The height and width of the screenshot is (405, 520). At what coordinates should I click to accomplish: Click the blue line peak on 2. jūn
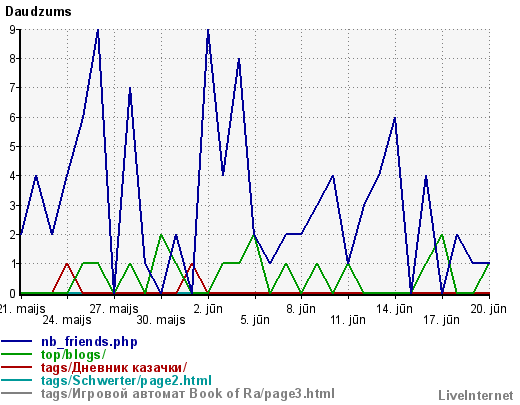[208, 31]
